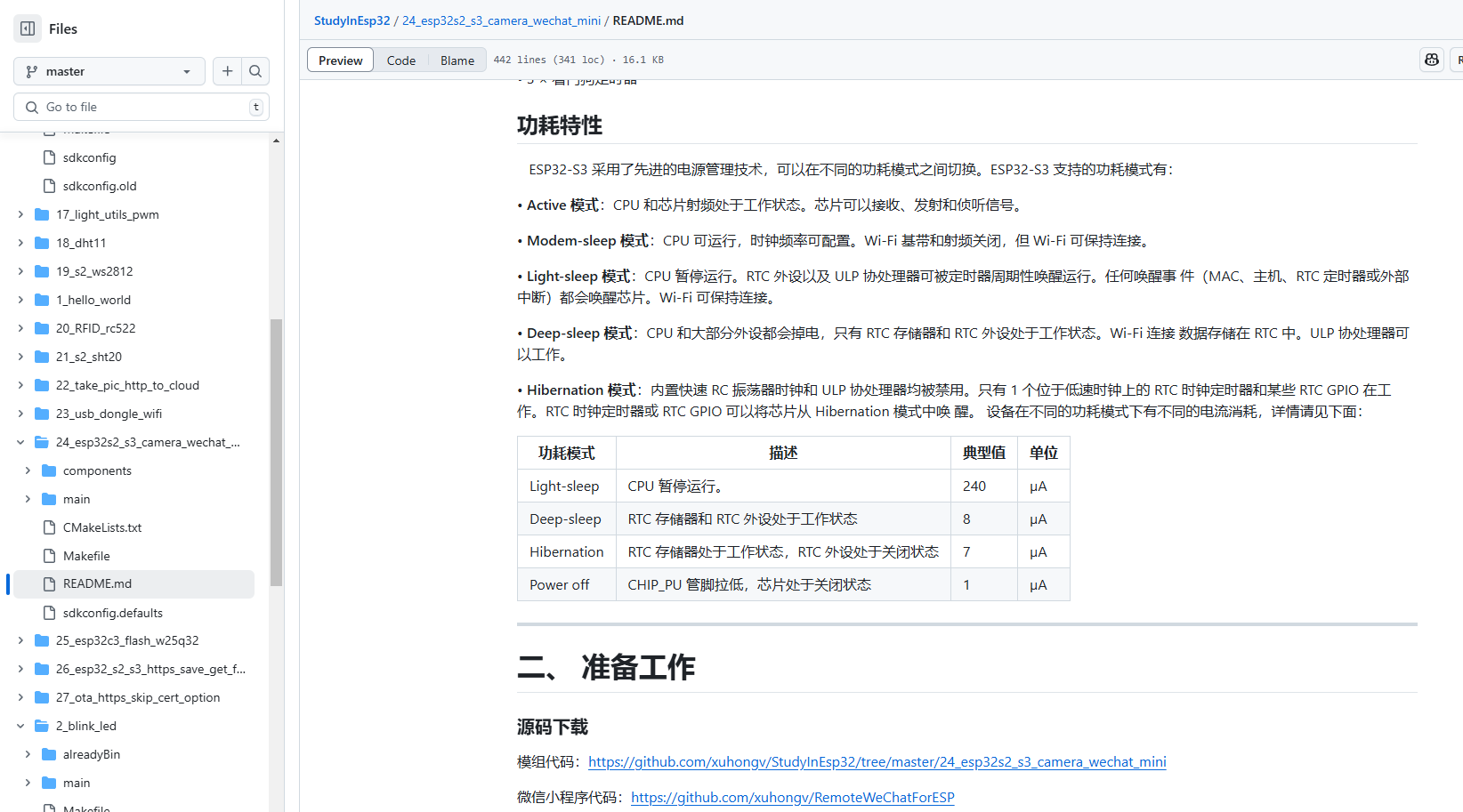Expand the 27_ota_https_skip_cert_option folder chevron
Screen dimensions: 1463x812
[x=20, y=697]
